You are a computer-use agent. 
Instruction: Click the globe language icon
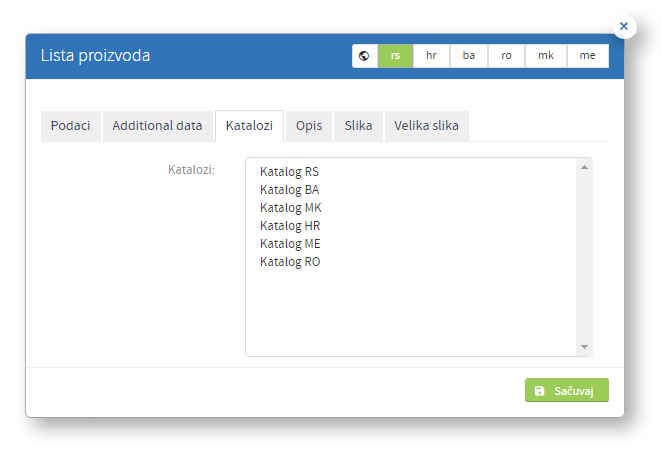(x=364, y=56)
